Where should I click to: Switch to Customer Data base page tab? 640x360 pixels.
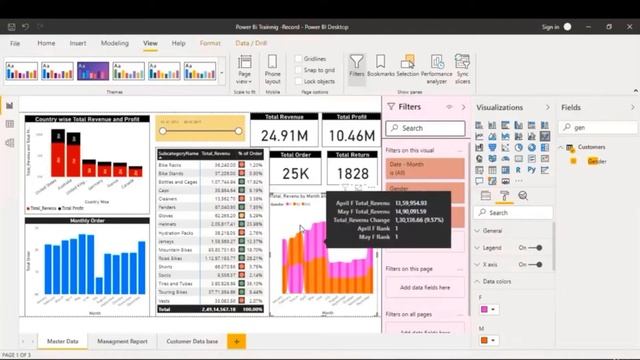(x=192, y=341)
